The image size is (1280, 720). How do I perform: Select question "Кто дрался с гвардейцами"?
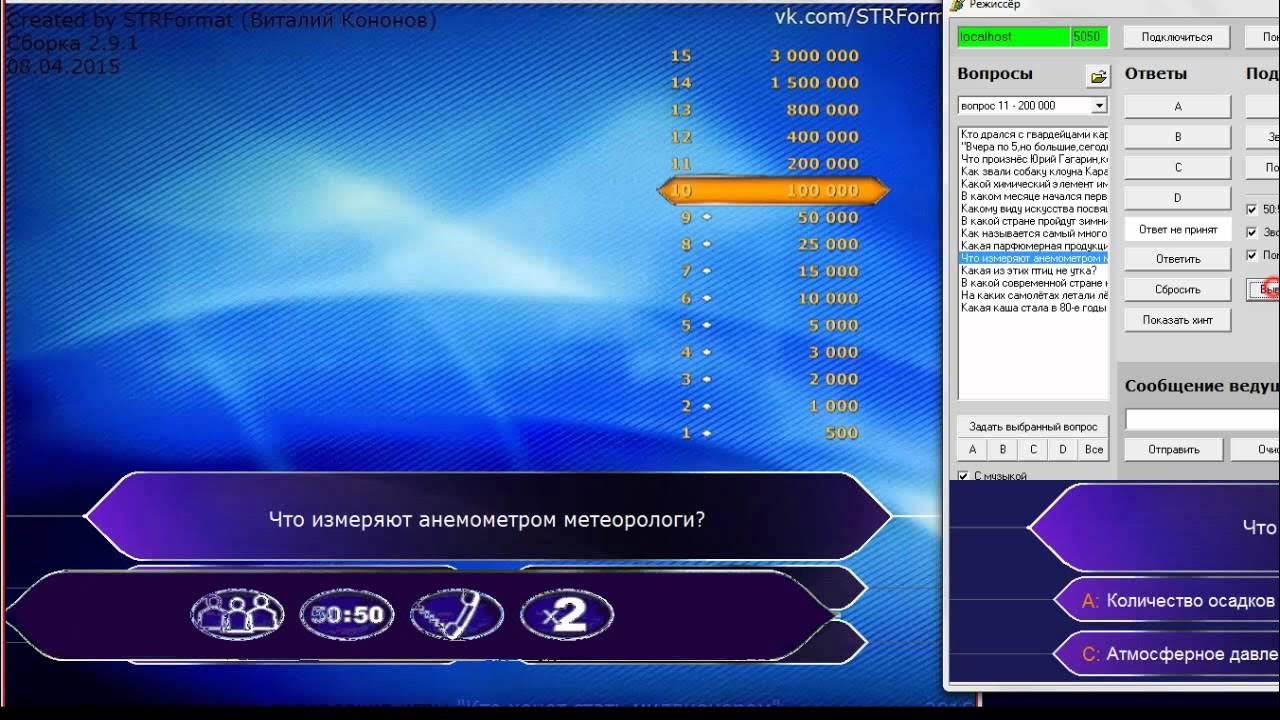click(x=1033, y=134)
